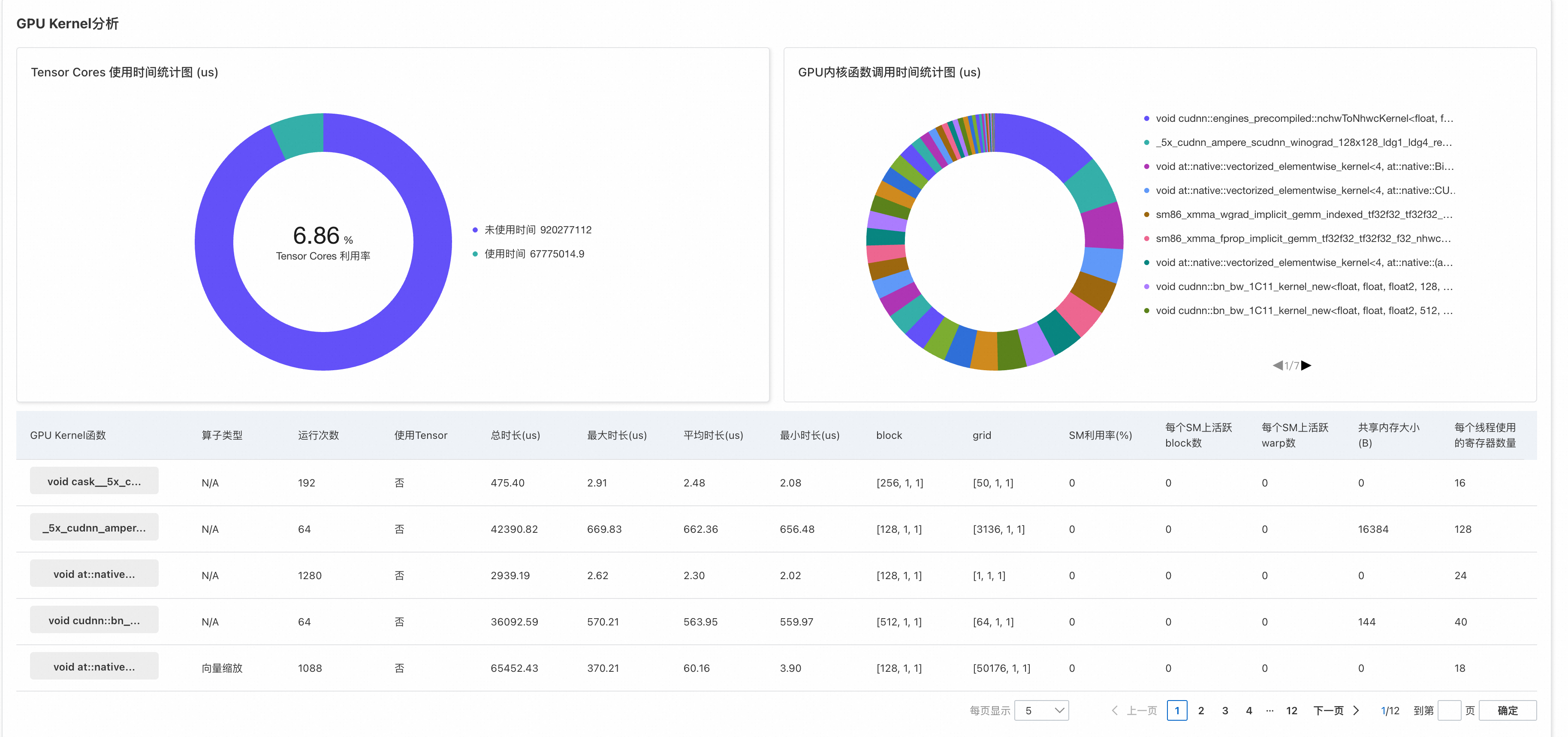Click next legend page arrow in kernel chart
The height and width of the screenshot is (737, 1568).
(x=1306, y=365)
